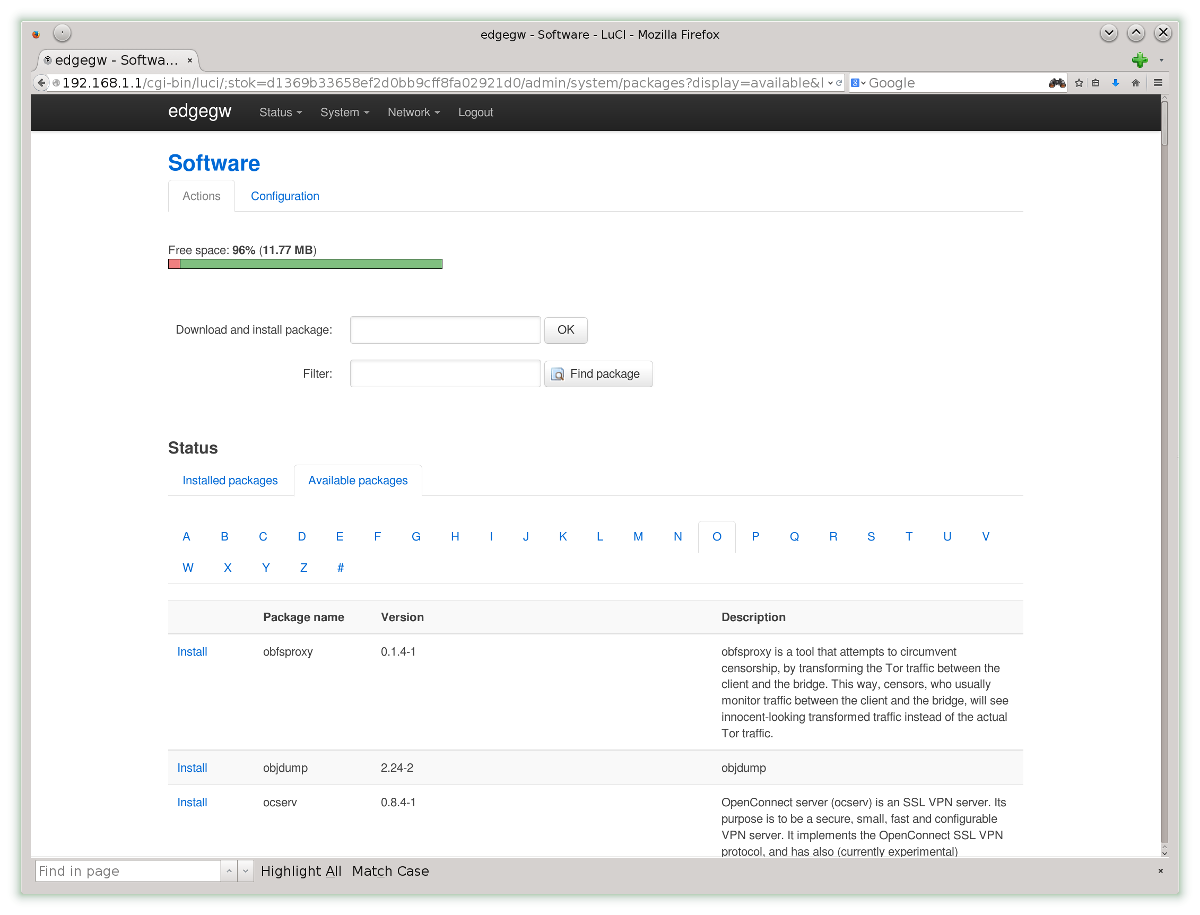Expand the System dropdown menu

pyautogui.click(x=344, y=112)
